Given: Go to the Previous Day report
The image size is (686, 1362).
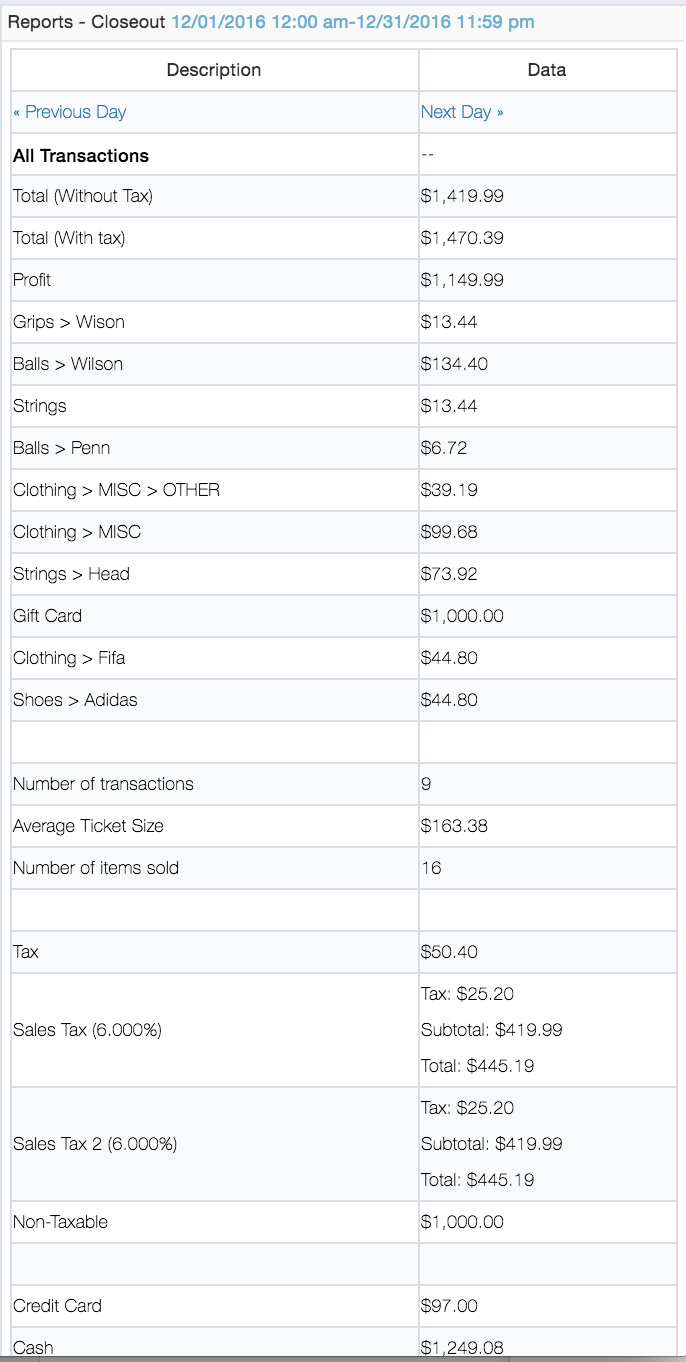Looking at the screenshot, I should point(69,112).
